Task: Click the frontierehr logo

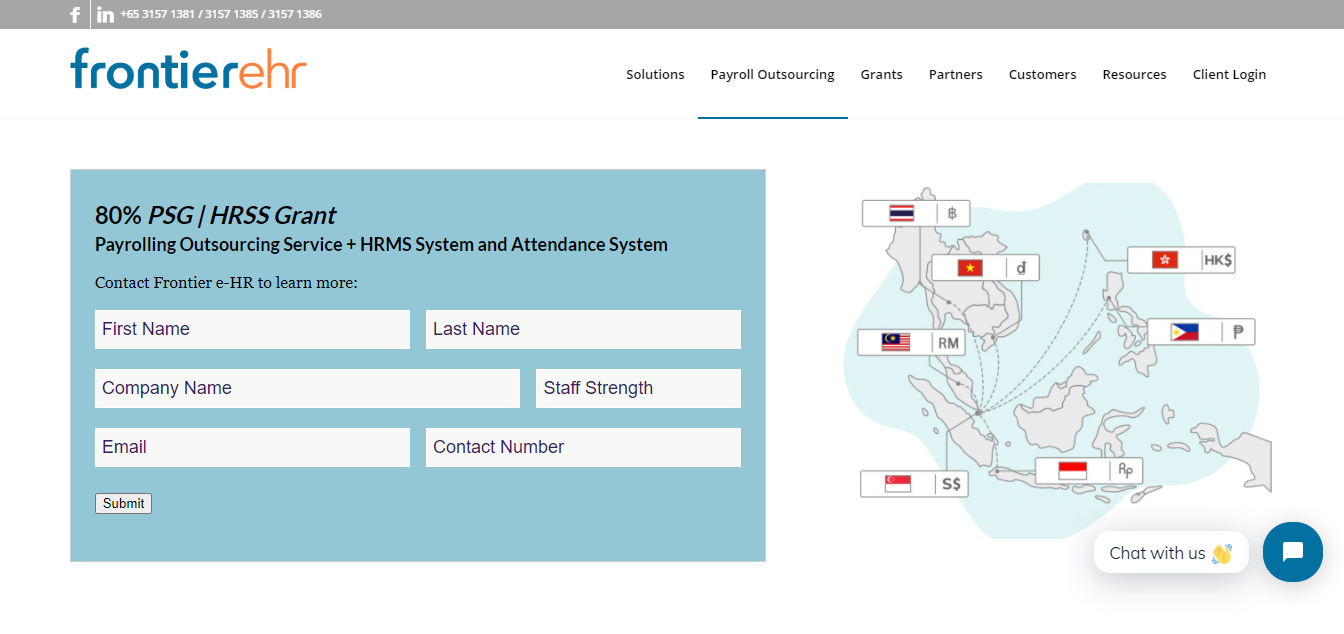Action: [188, 69]
